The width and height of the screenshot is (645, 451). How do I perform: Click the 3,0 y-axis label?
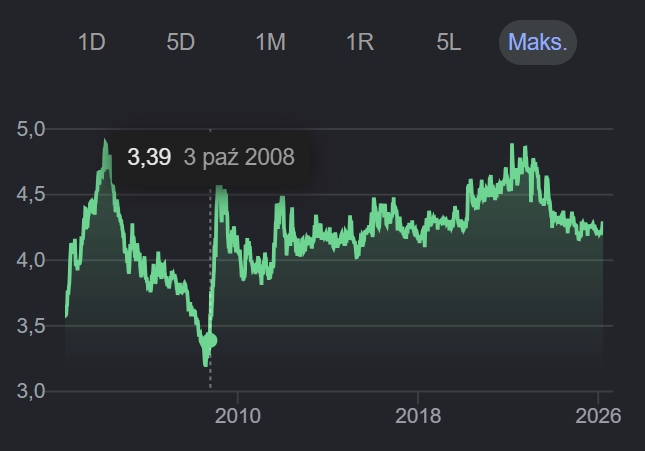pos(31,391)
